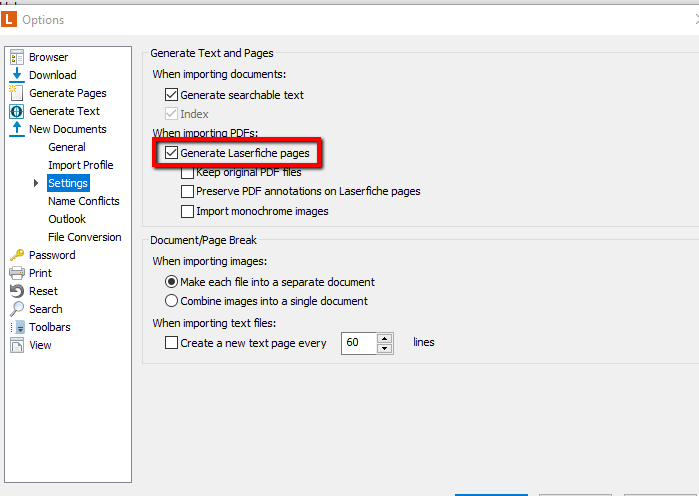699x496 pixels.
Task: Select Password in the tree
Action: click(52, 255)
